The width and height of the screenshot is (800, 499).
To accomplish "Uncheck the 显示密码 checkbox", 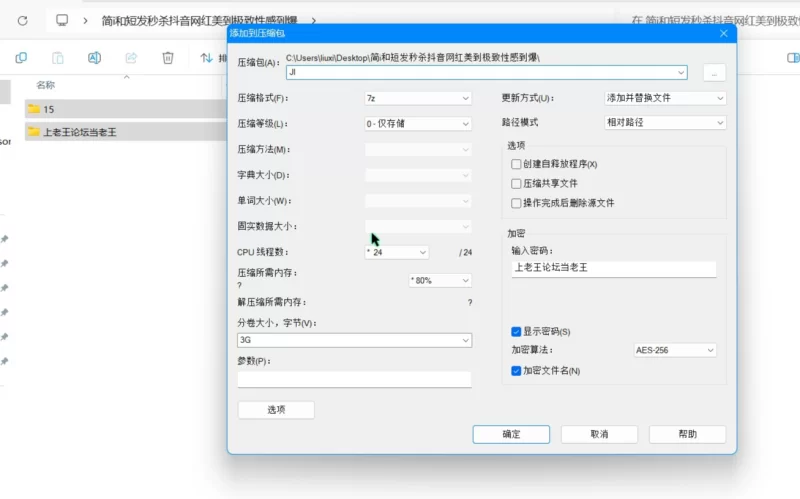I will point(516,332).
